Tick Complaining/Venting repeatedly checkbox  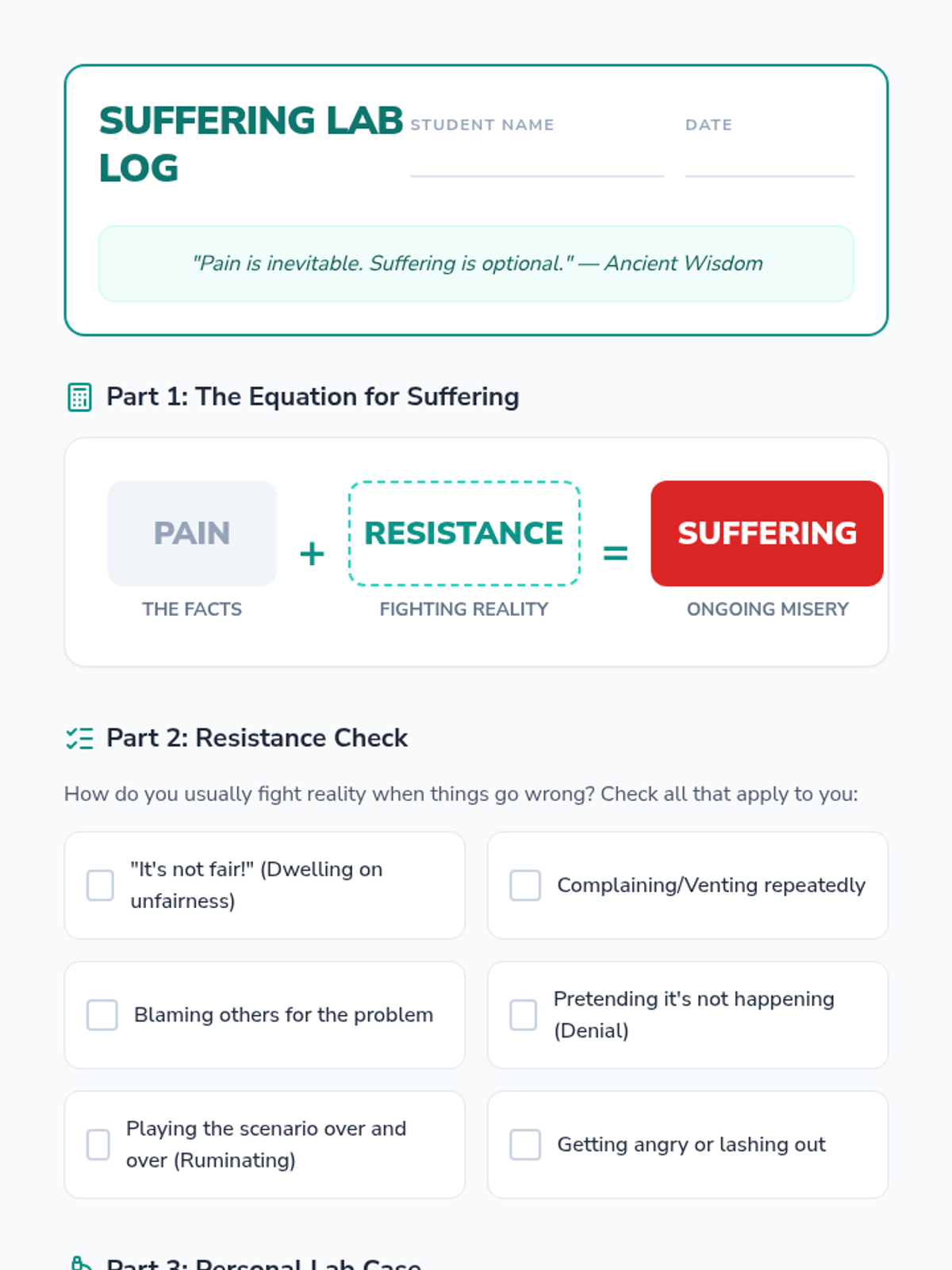(525, 885)
